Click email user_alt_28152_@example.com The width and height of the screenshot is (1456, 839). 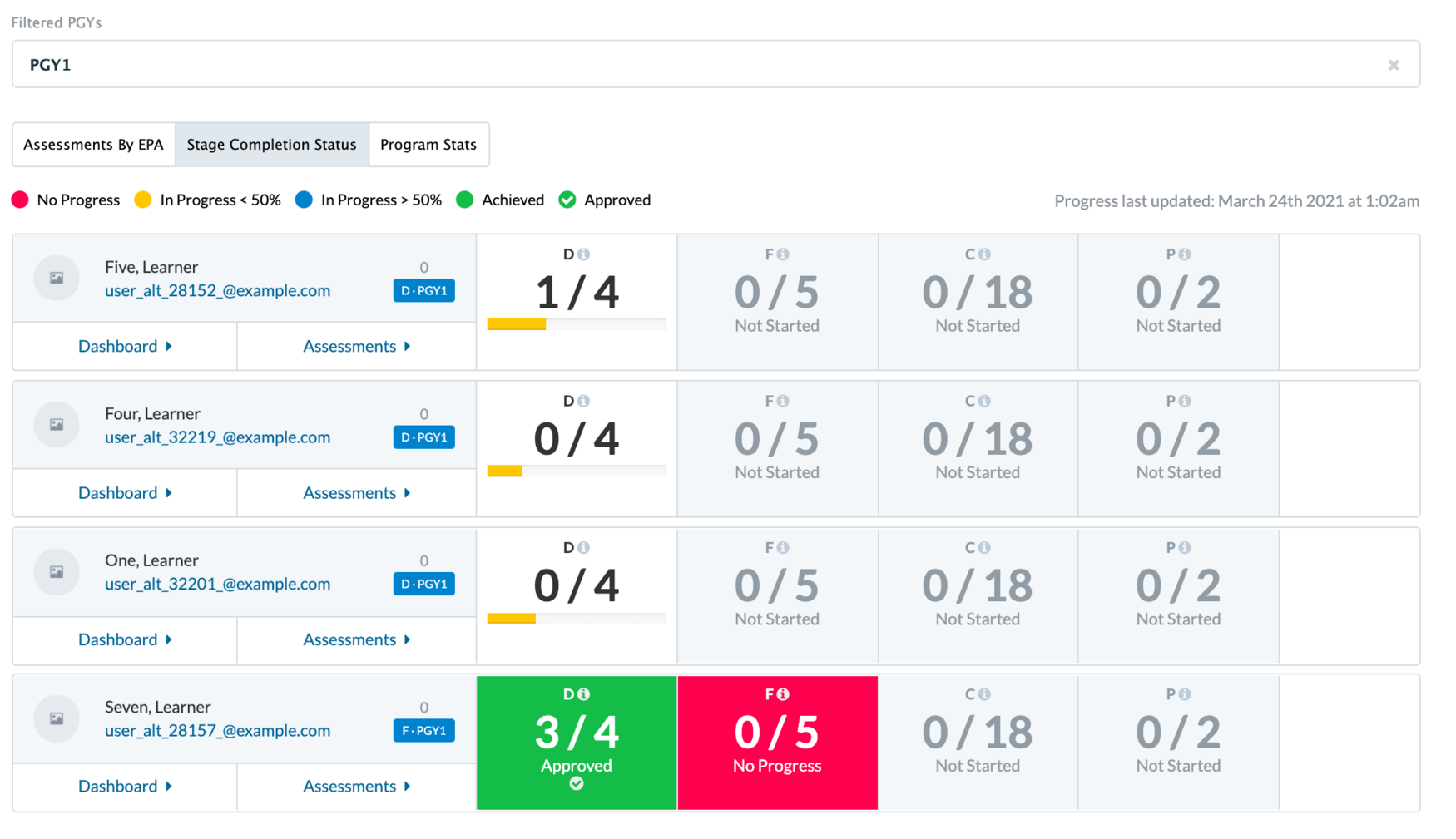coord(217,290)
